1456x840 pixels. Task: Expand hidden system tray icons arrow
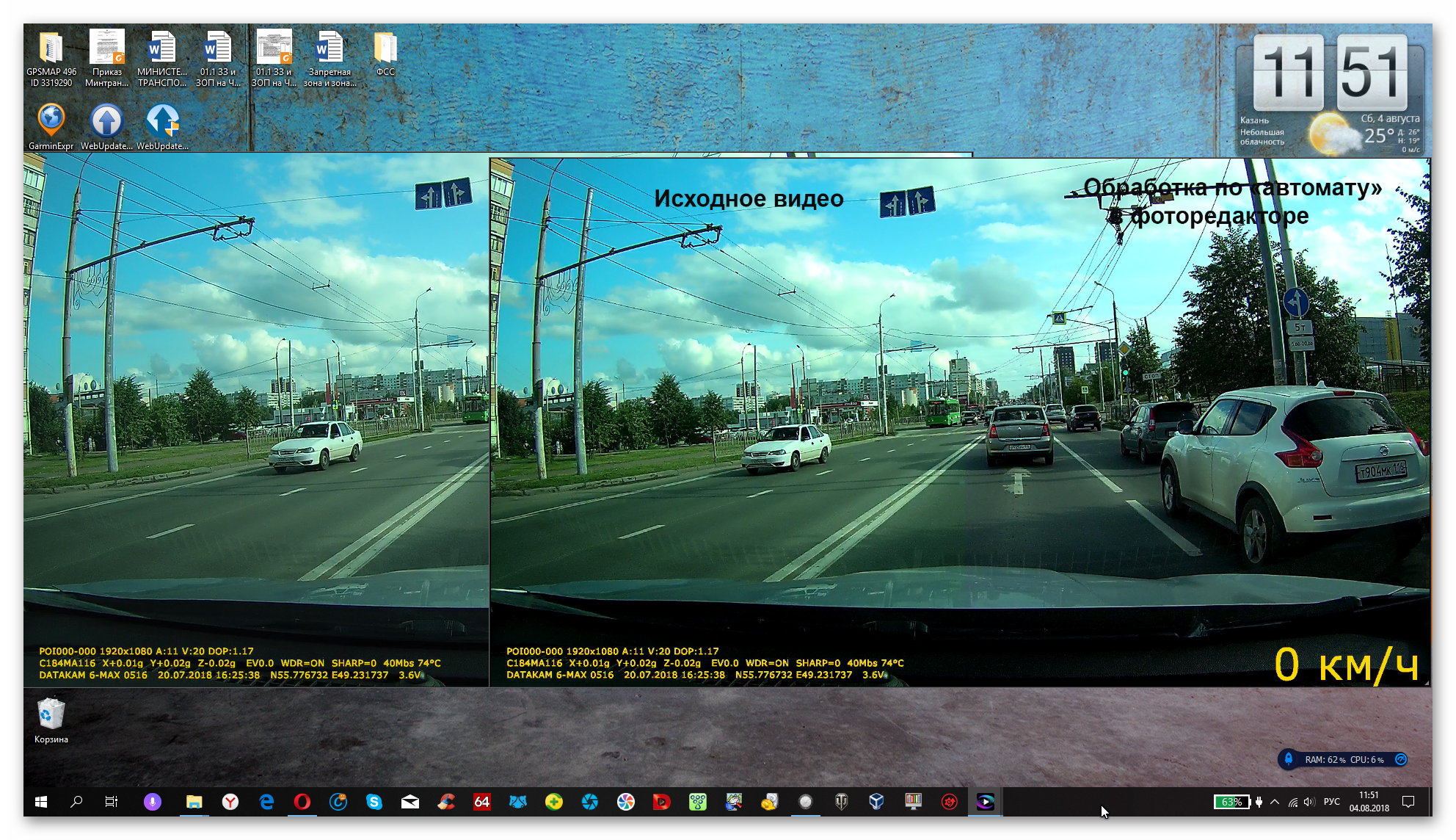1275,802
